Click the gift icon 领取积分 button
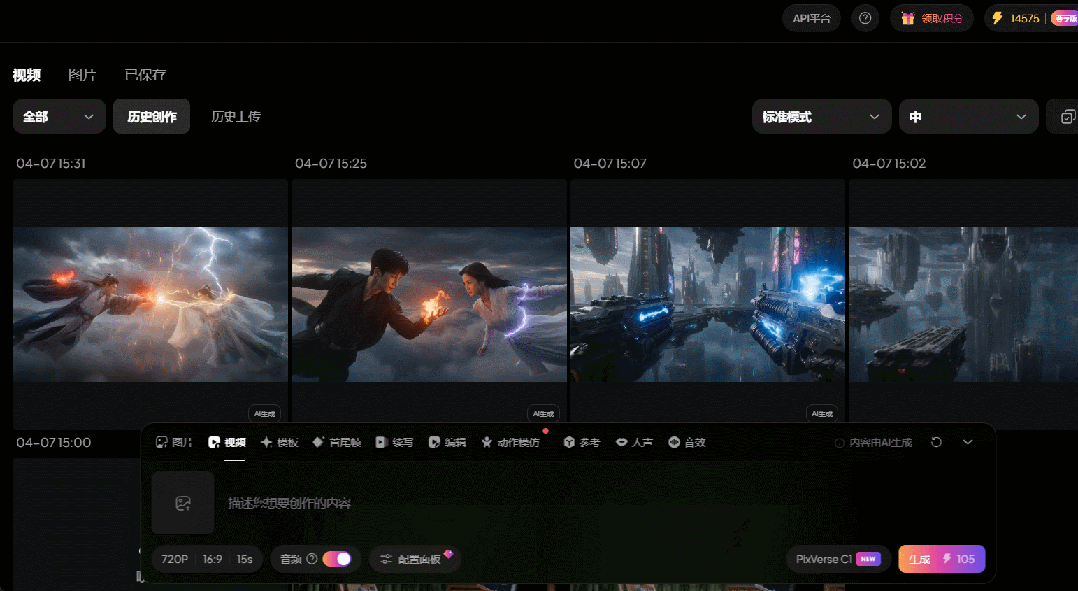Image resolution: width=1078 pixels, height=591 pixels. [x=932, y=19]
